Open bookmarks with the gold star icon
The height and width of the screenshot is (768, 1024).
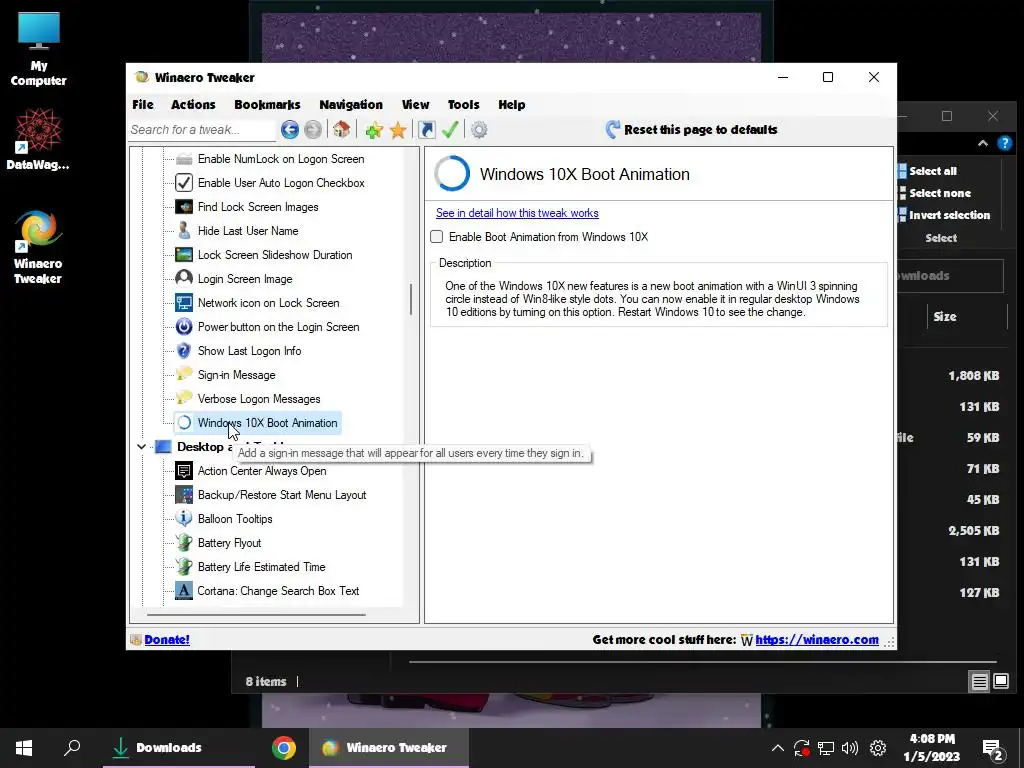point(398,130)
